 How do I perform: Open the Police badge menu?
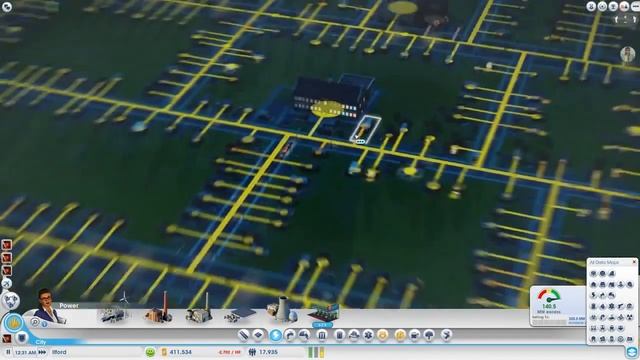(382, 336)
